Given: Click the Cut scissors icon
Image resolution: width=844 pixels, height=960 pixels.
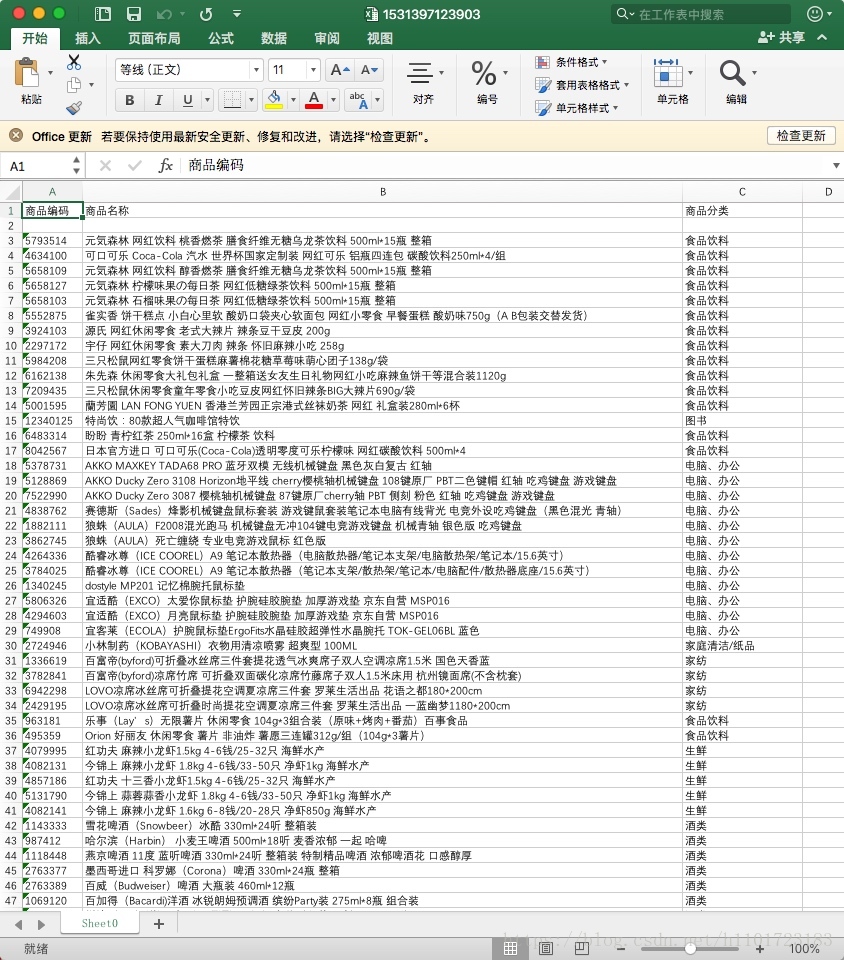Looking at the screenshot, I should (74, 62).
